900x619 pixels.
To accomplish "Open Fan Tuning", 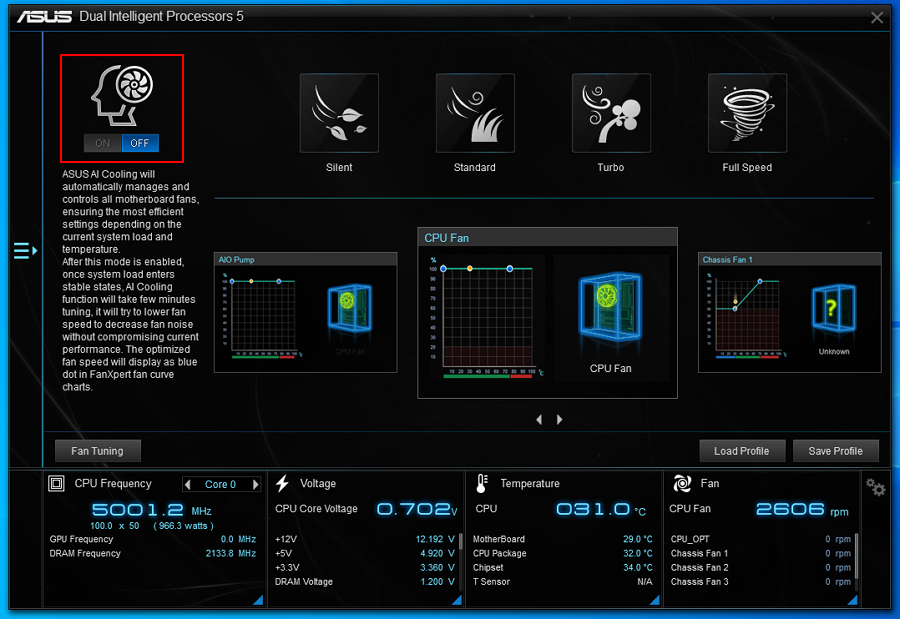I will [x=98, y=451].
